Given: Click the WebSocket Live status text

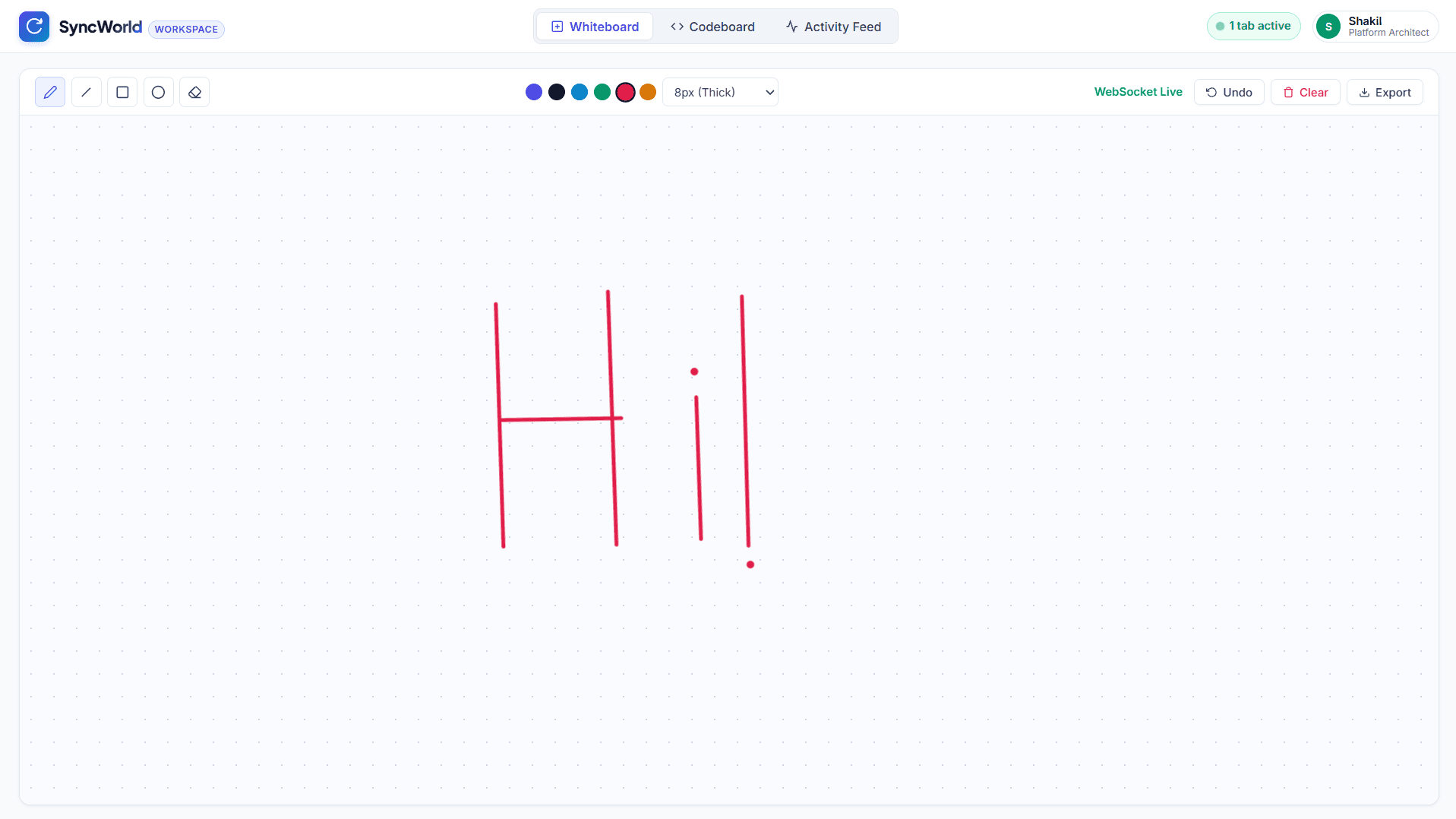Looking at the screenshot, I should [1138, 92].
